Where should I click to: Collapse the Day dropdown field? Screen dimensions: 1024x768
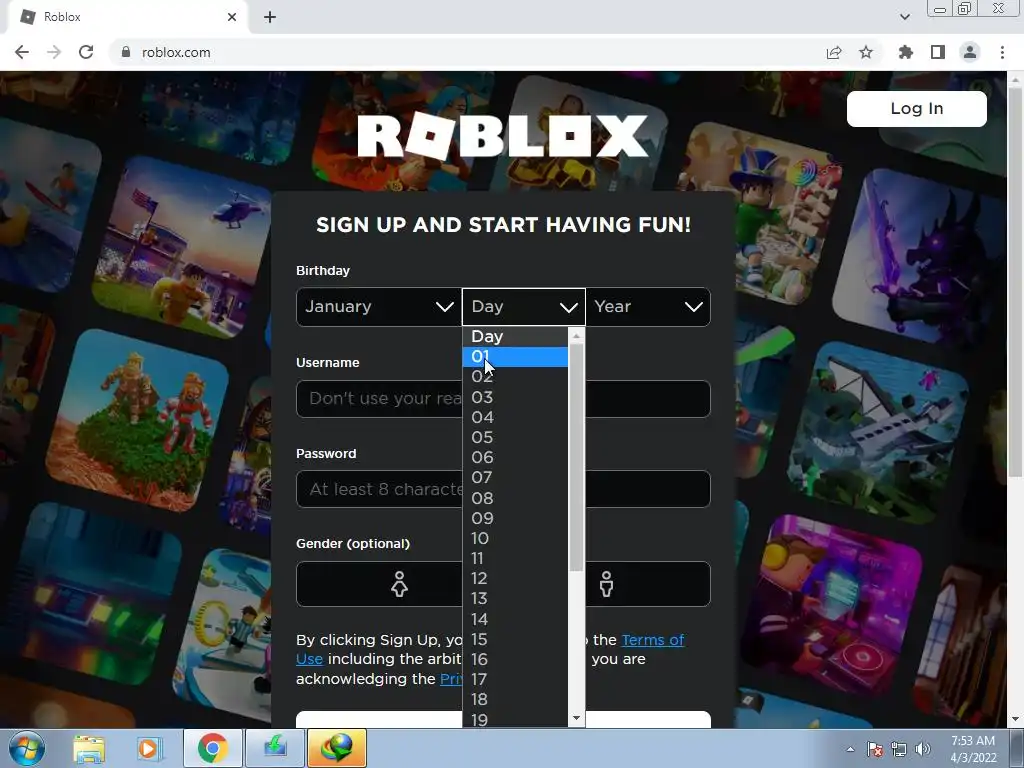click(524, 307)
